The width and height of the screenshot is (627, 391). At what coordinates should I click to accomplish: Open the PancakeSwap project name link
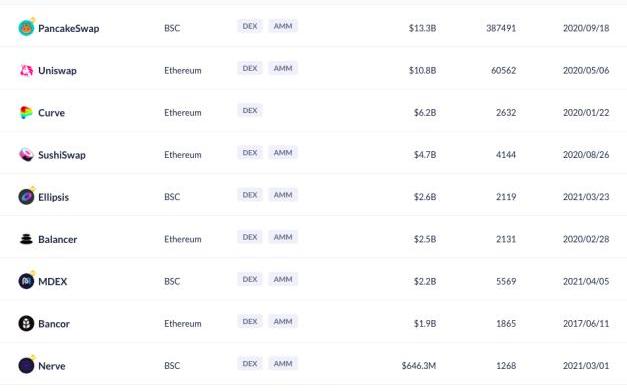(x=69, y=28)
